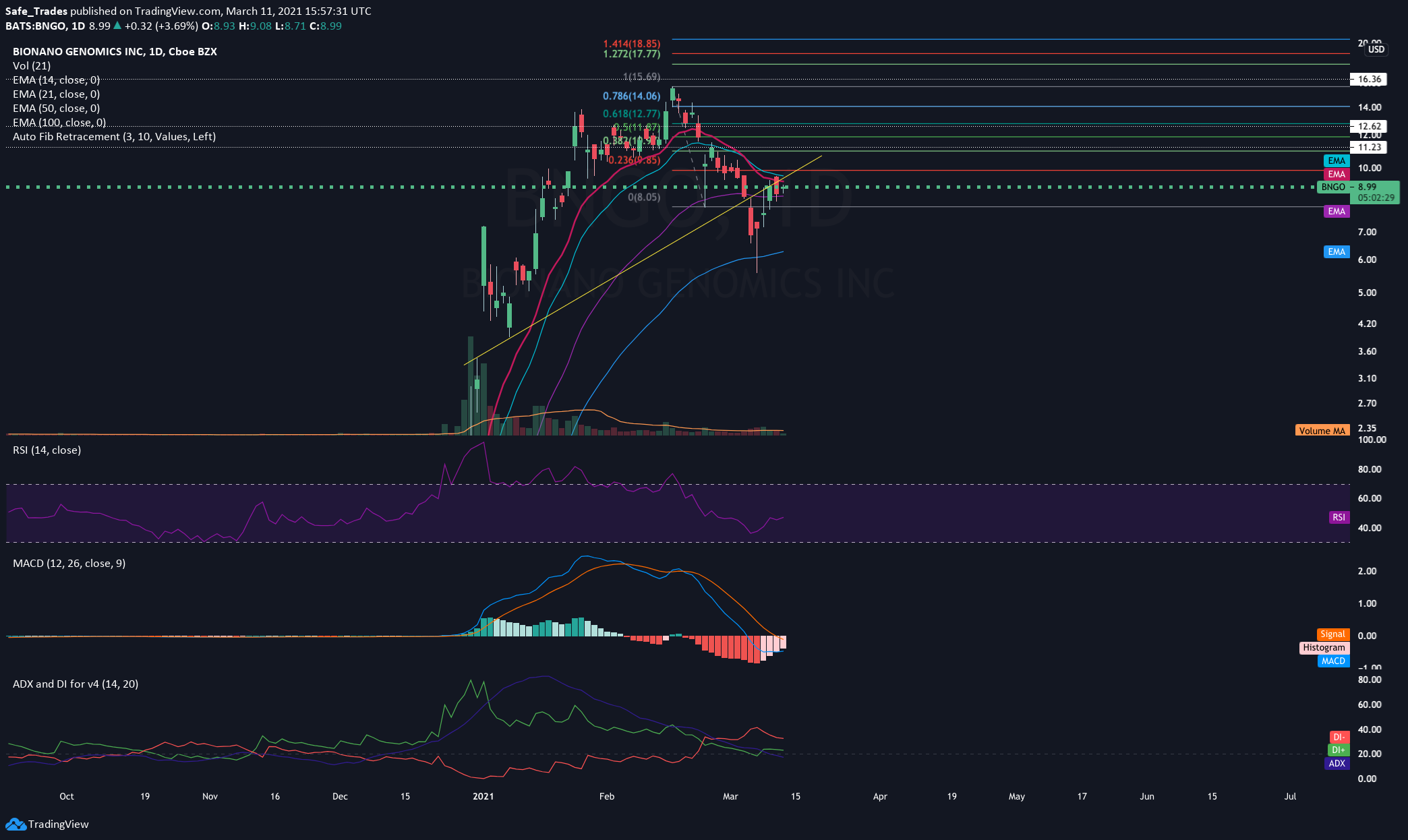Click the BNGO price tag on axis
This screenshot has width=1408, height=840.
(1333, 187)
